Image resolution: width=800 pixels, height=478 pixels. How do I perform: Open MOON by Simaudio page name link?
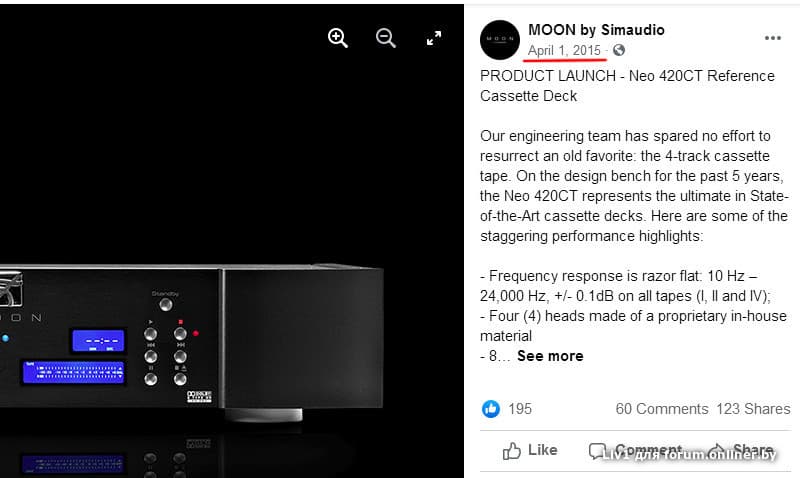point(596,30)
